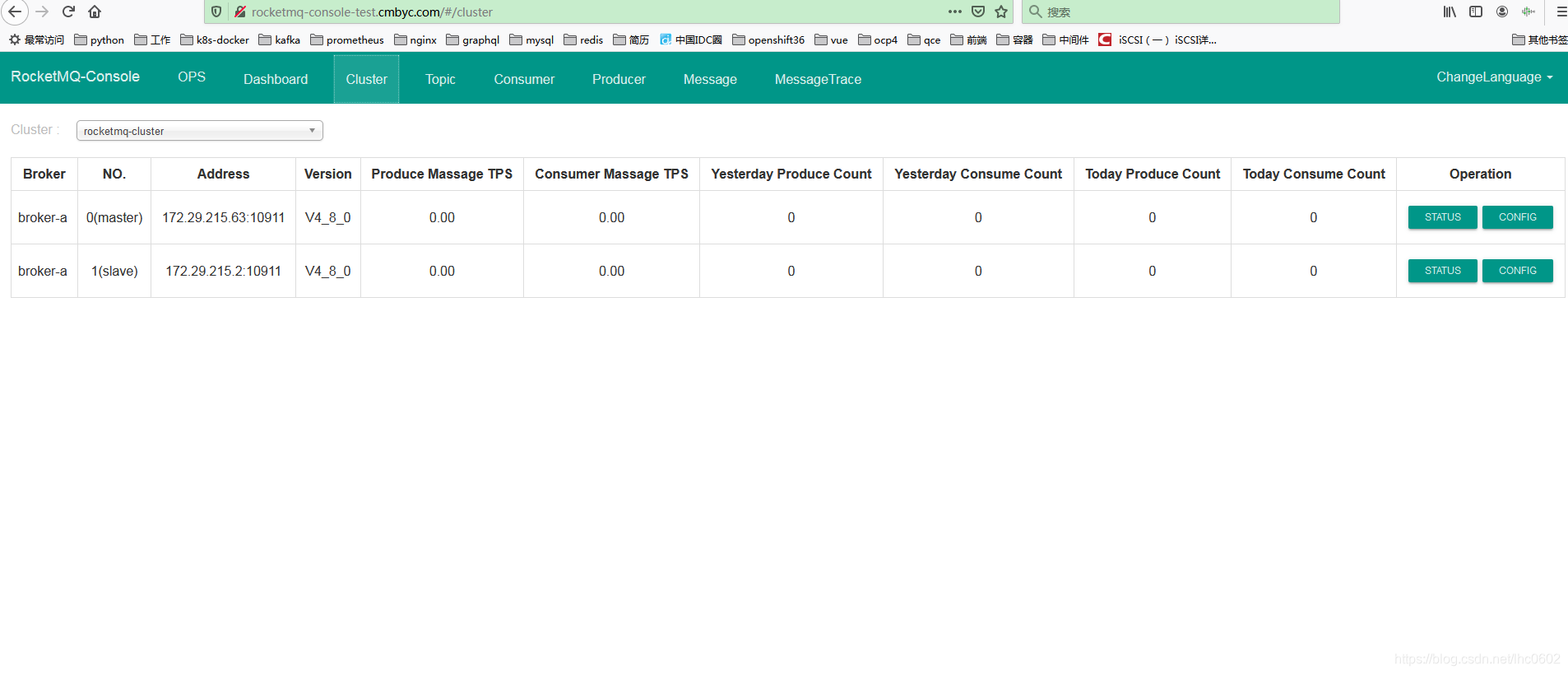Open the prometheus bookmarks folder
This screenshot has width=1568, height=674.
pos(346,40)
